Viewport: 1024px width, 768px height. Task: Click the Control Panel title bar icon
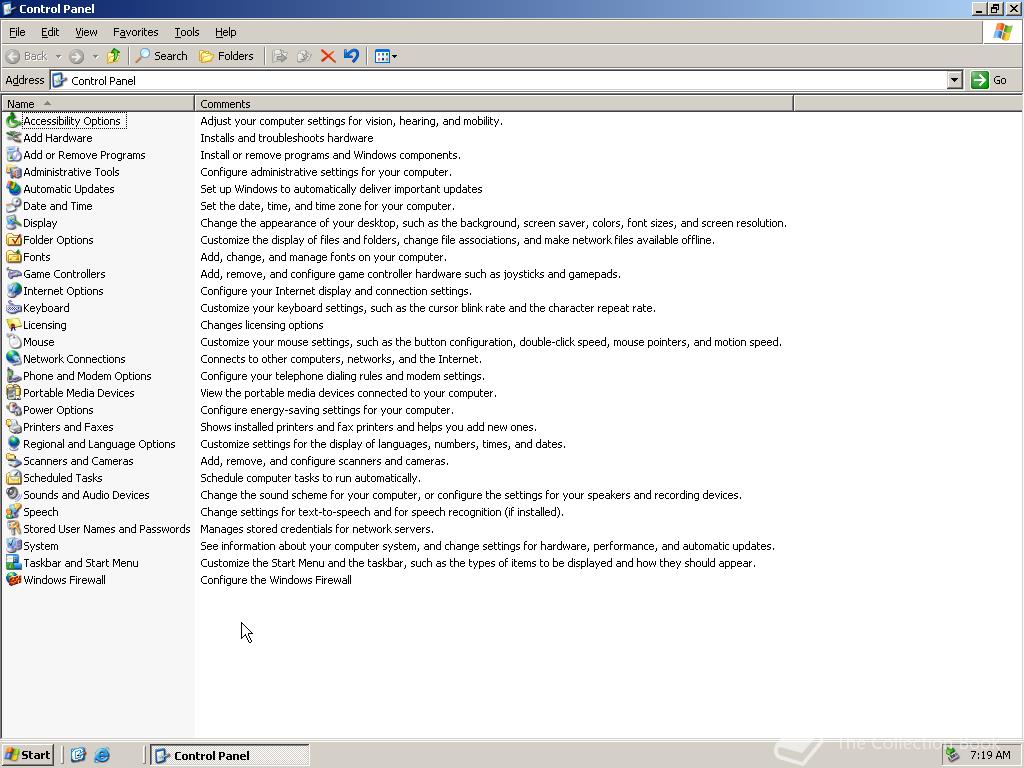pyautogui.click(x=9, y=8)
